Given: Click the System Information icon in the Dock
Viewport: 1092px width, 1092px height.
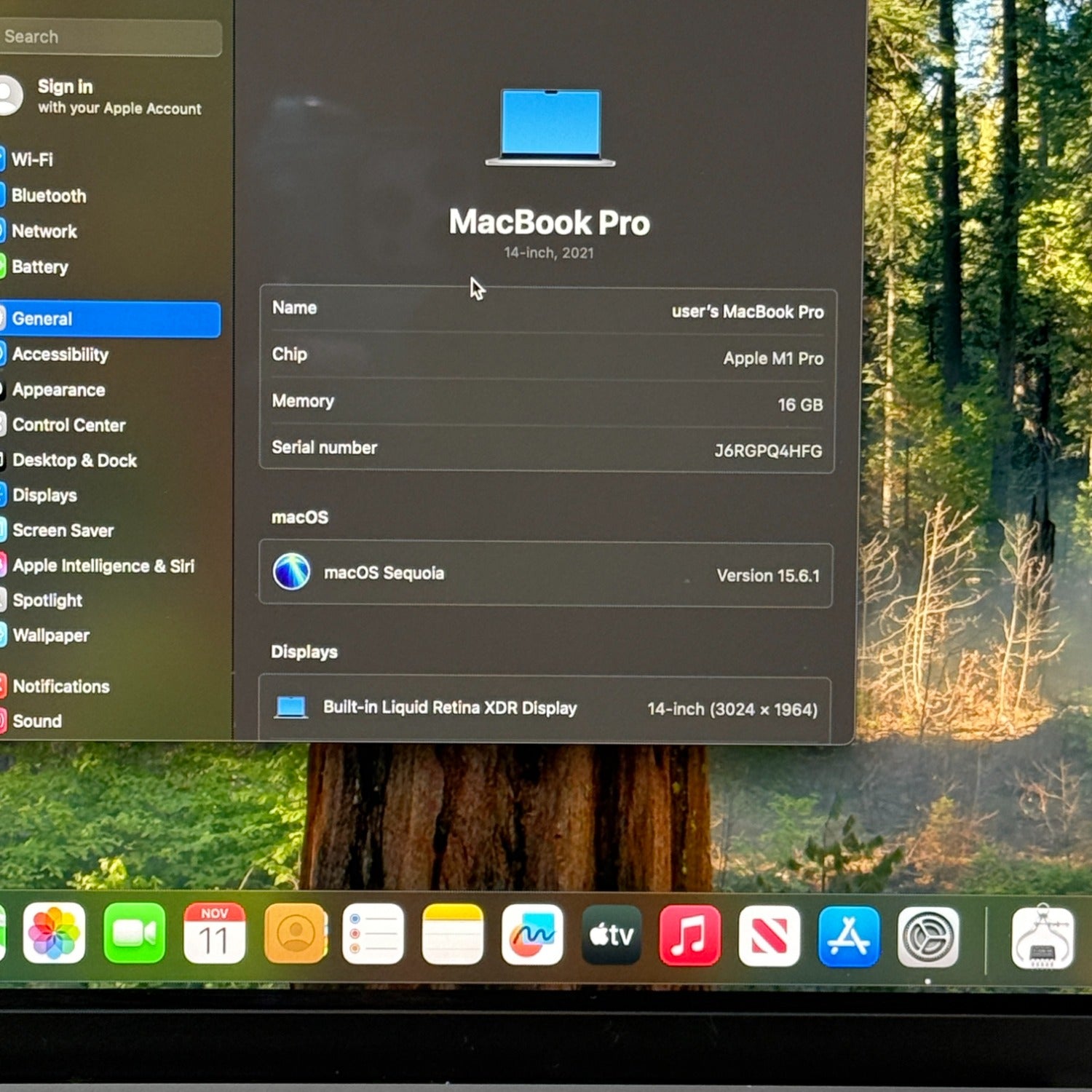Looking at the screenshot, I should click(1042, 938).
